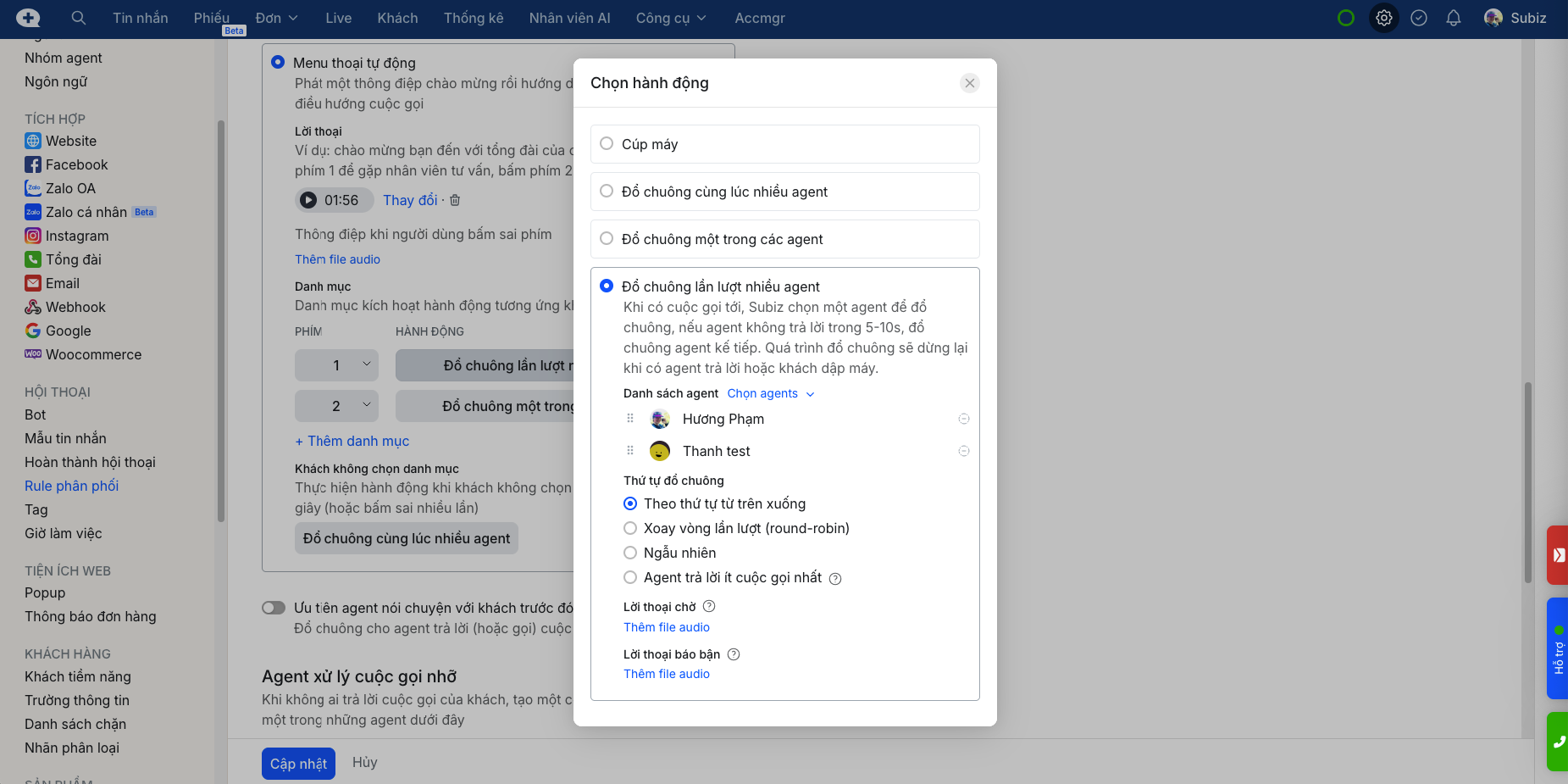Open the notifications bell
This screenshot has height=784, width=1568.
[1453, 18]
